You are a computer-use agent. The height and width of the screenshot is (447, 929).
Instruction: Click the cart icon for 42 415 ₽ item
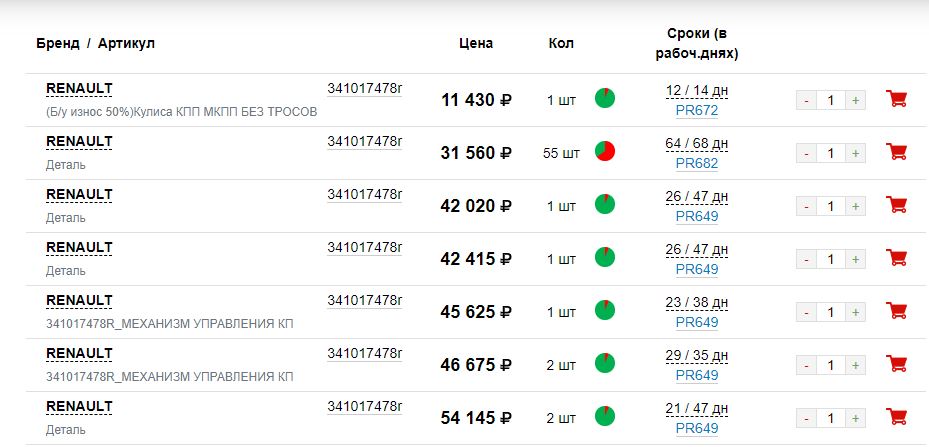pos(897,258)
